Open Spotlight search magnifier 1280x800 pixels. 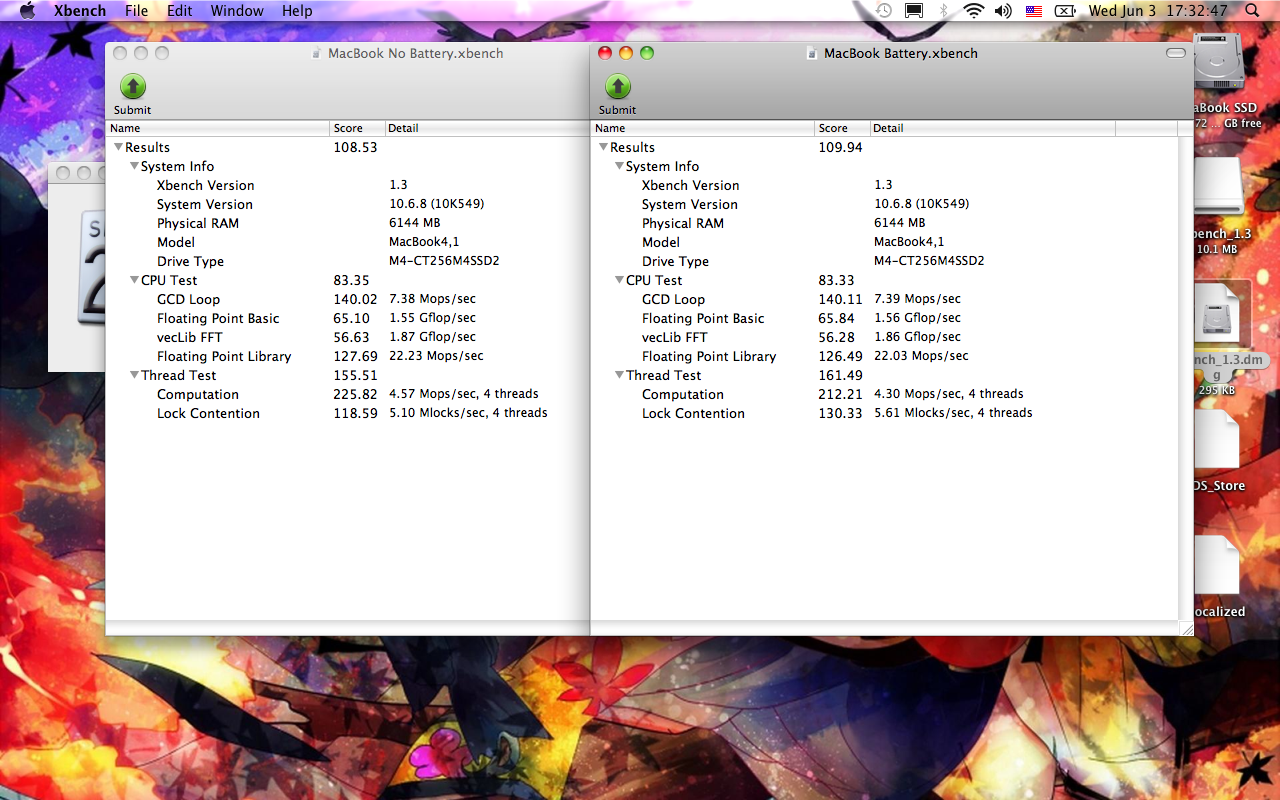[1253, 11]
